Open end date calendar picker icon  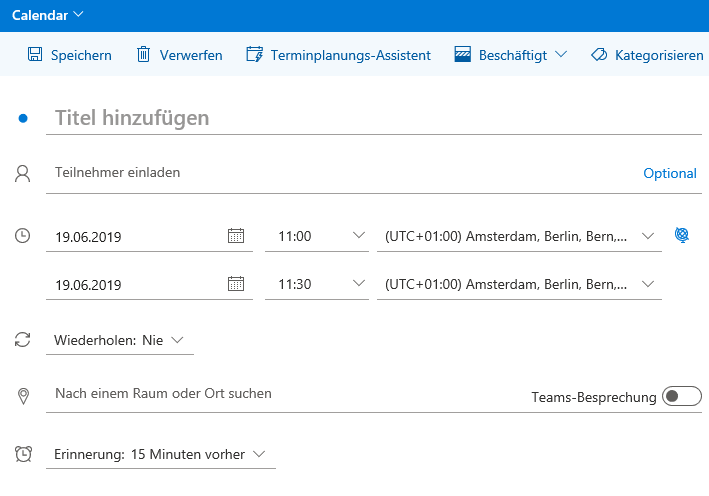click(x=236, y=284)
